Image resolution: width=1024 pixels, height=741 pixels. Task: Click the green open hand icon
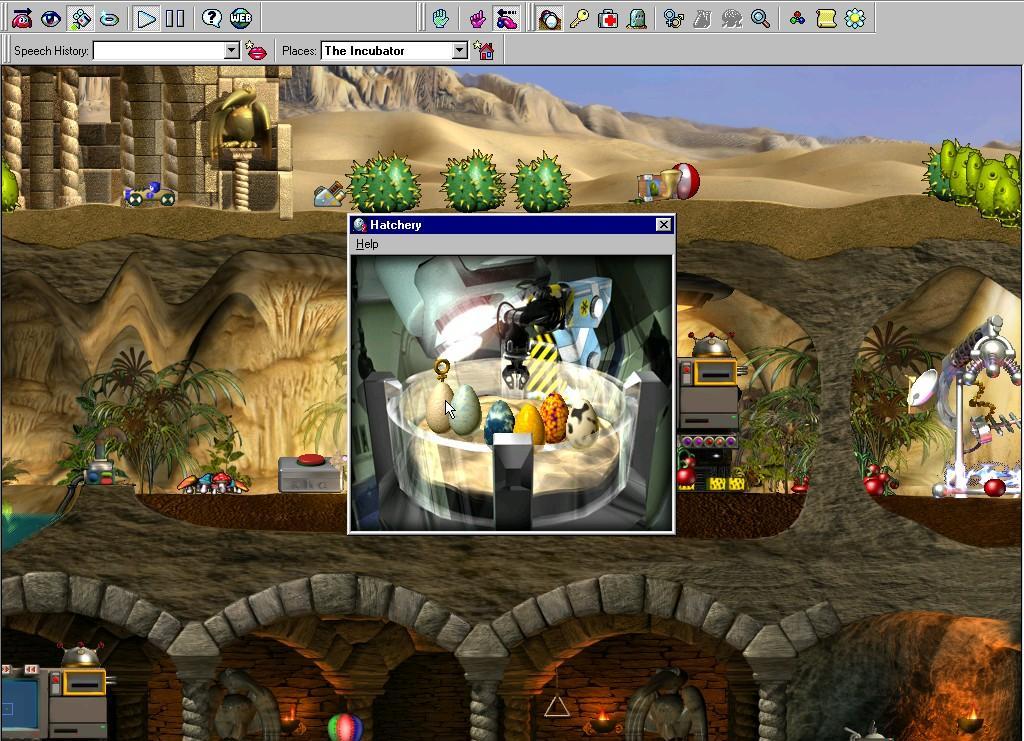tap(440, 18)
